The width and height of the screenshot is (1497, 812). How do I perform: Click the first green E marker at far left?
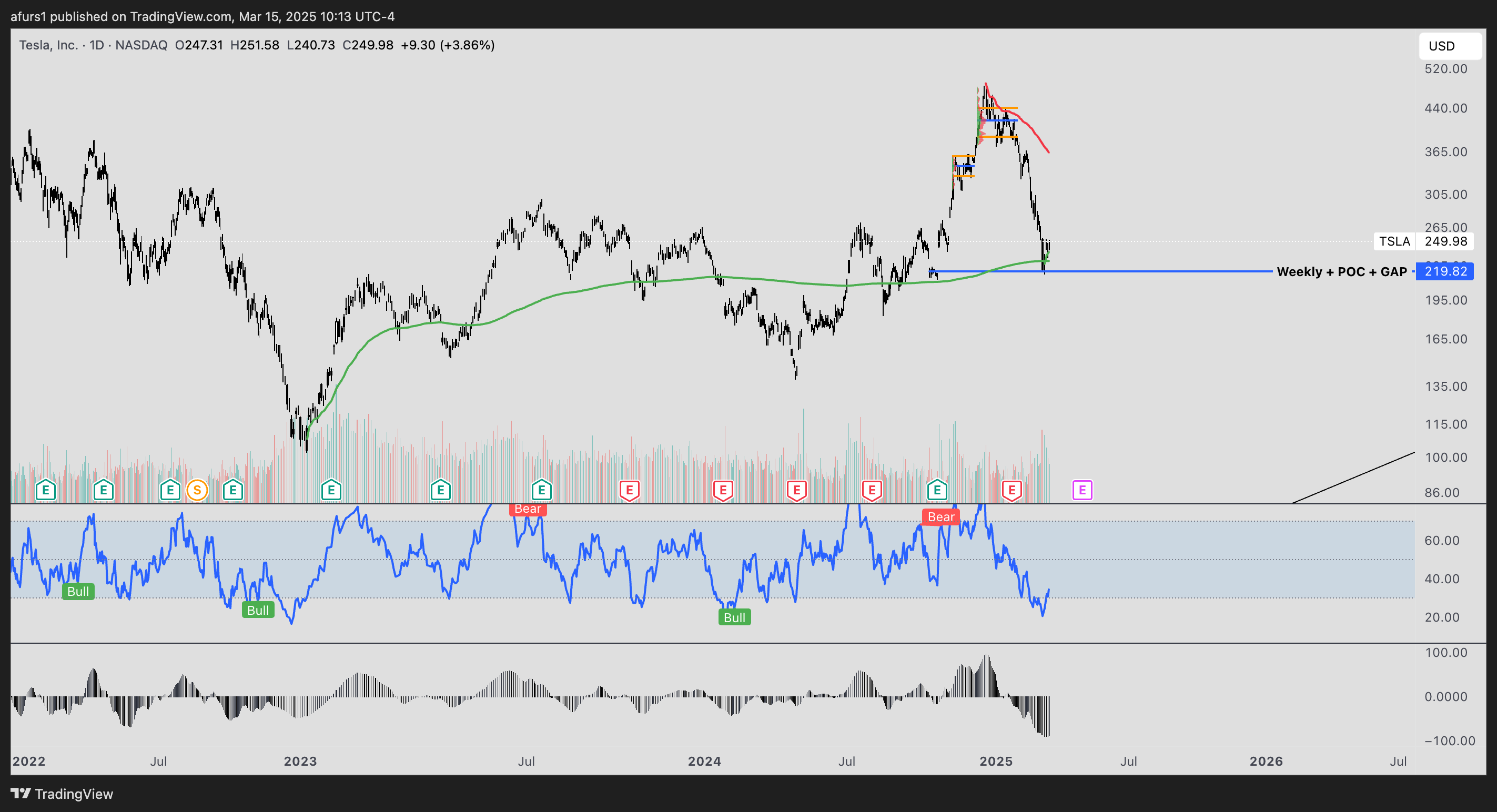[45, 490]
